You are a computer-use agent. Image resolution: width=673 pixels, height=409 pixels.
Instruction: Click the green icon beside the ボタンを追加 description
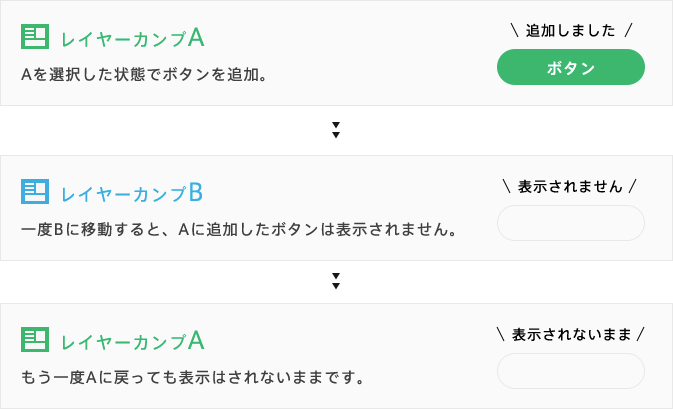(34, 38)
